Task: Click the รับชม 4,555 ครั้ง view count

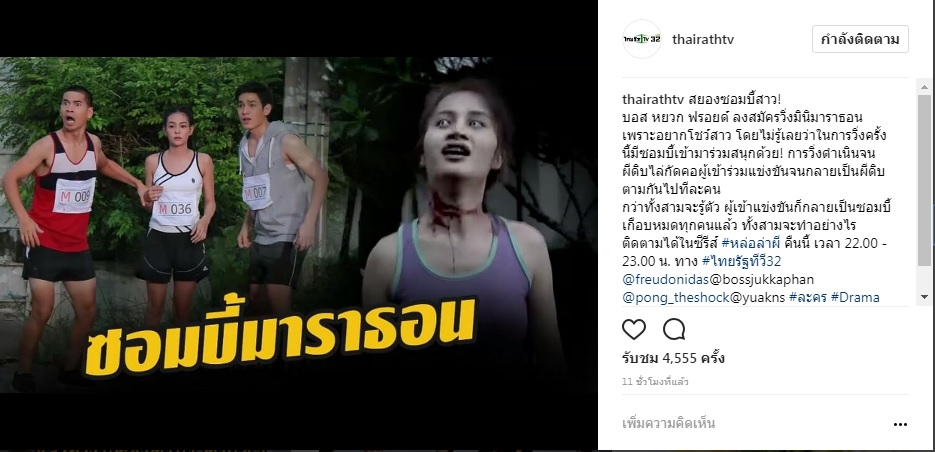Action: point(673,359)
